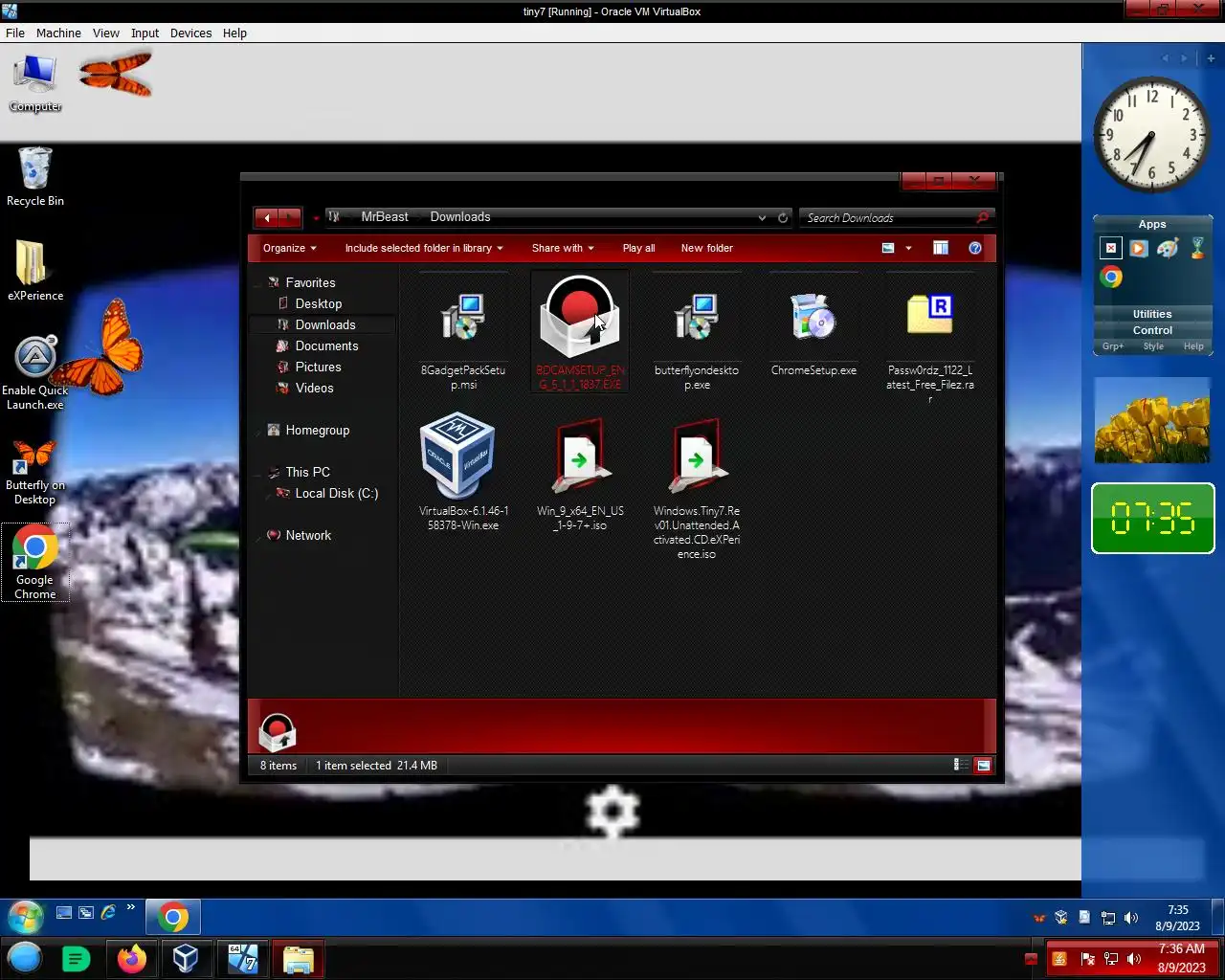Open VirtualBox Help menu
The width and height of the screenshot is (1225, 980).
(x=235, y=33)
